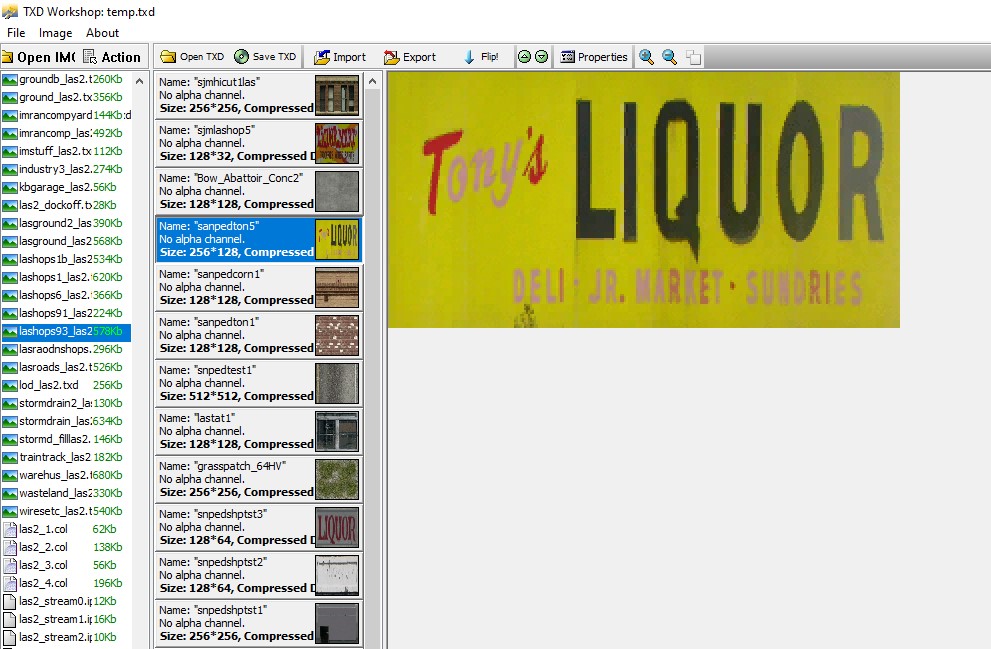Select stormd_fillas2 entry
Image resolution: width=991 pixels, height=649 pixels.
[x=66, y=439]
